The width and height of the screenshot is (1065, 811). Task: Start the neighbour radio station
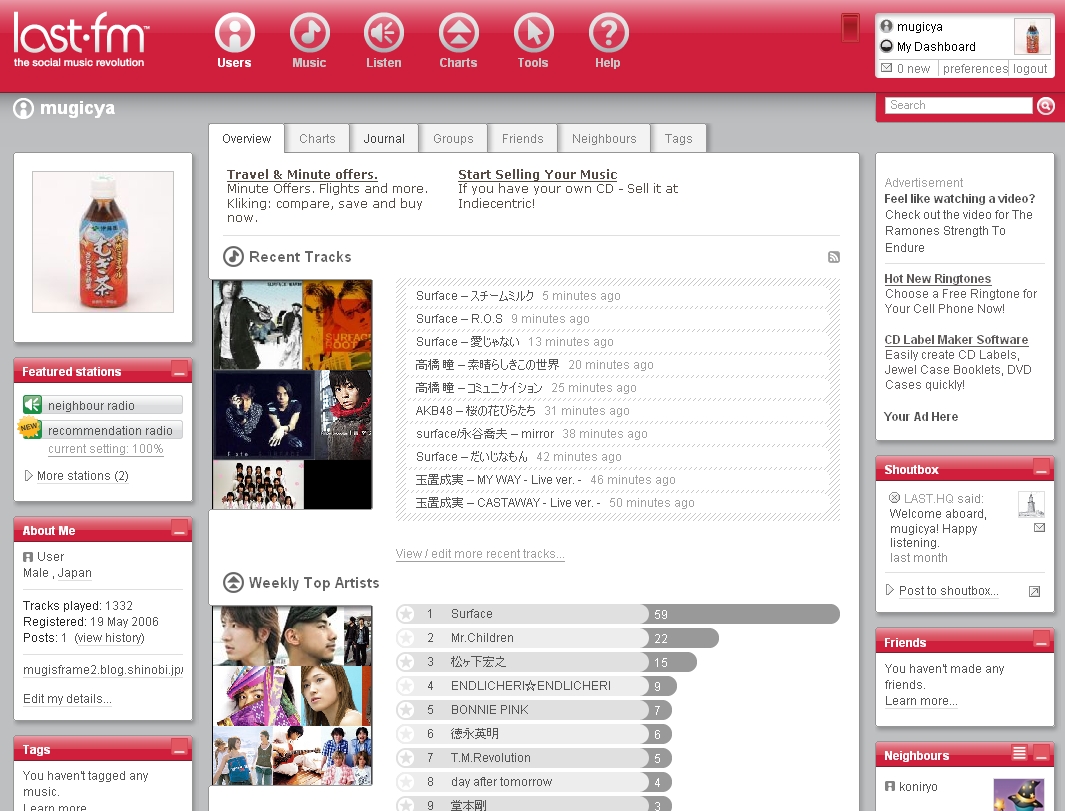point(103,405)
